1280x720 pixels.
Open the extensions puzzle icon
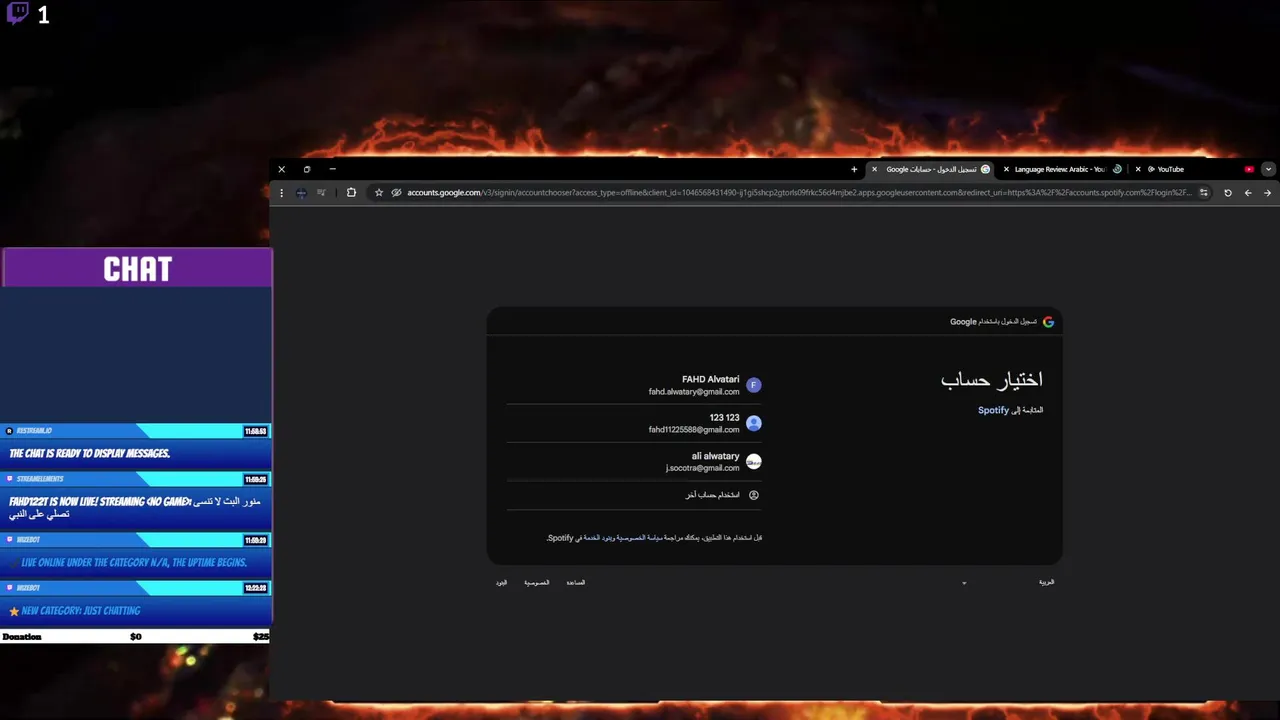(351, 193)
